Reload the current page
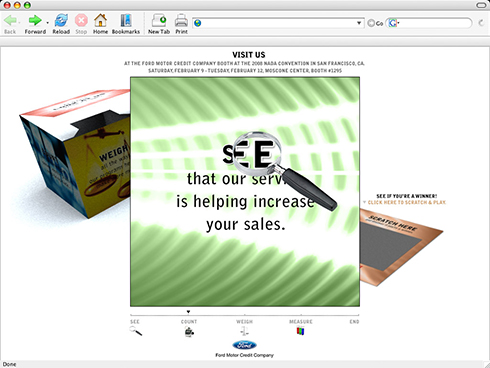This screenshot has width=490, height=368. tap(61, 20)
